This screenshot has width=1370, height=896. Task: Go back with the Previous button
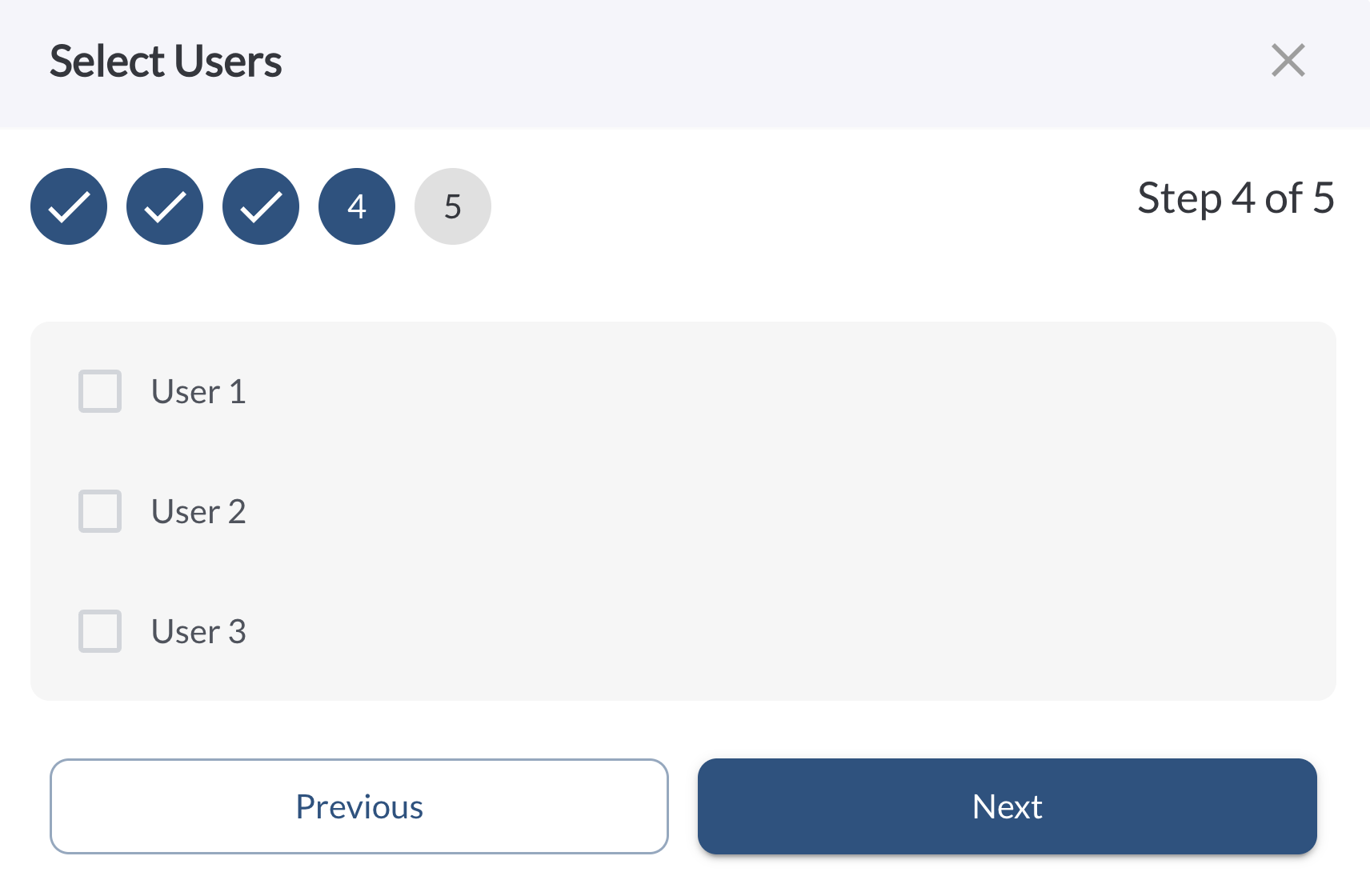point(359,806)
